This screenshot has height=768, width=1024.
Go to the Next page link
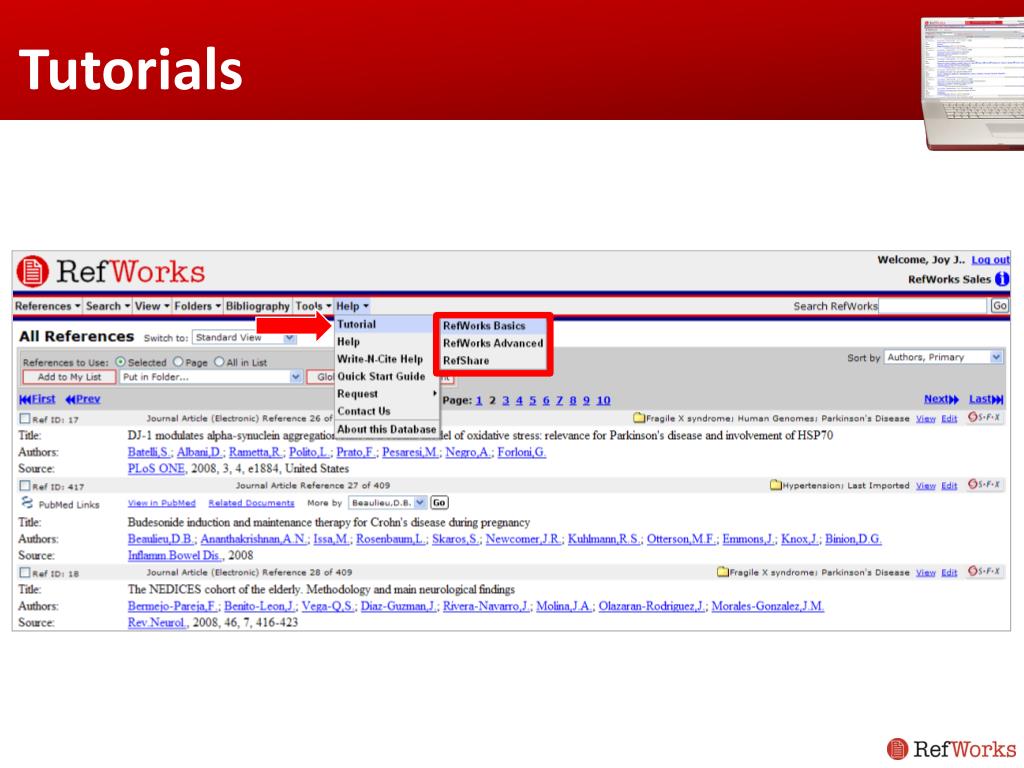coord(941,399)
